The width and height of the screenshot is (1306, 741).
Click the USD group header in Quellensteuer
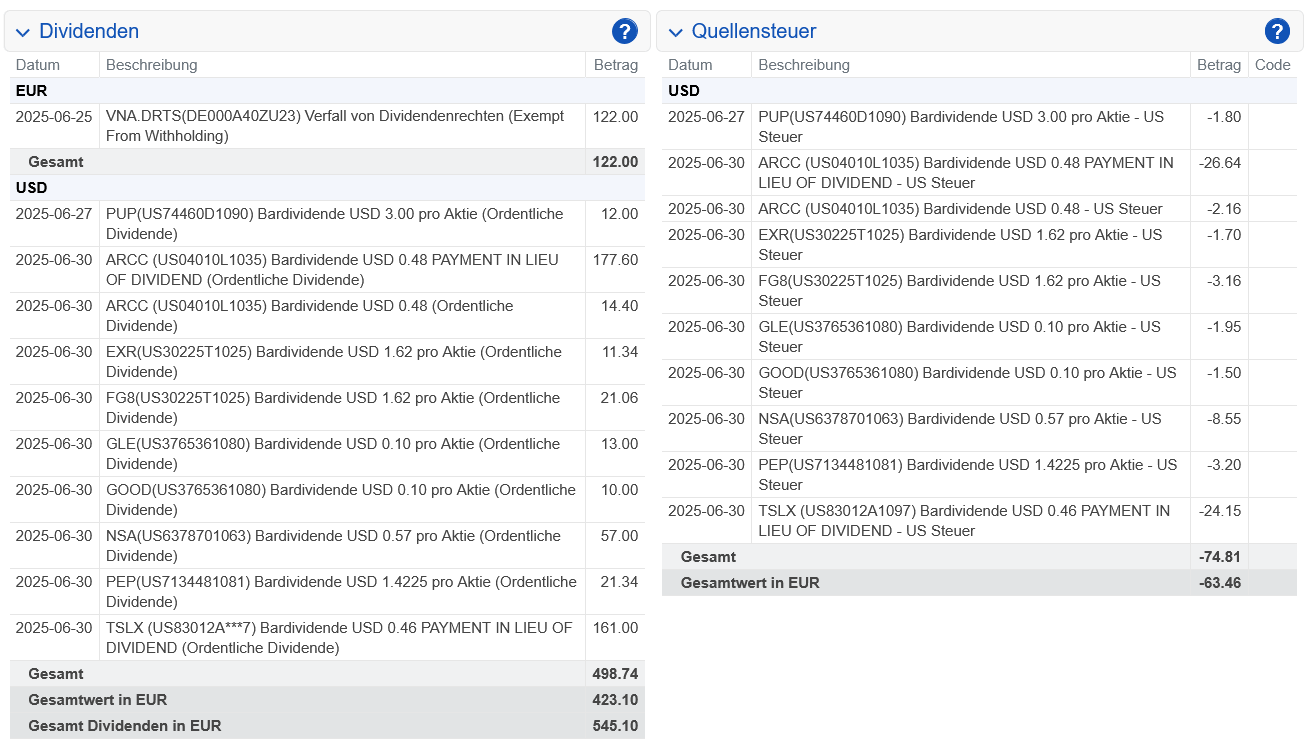[684, 91]
